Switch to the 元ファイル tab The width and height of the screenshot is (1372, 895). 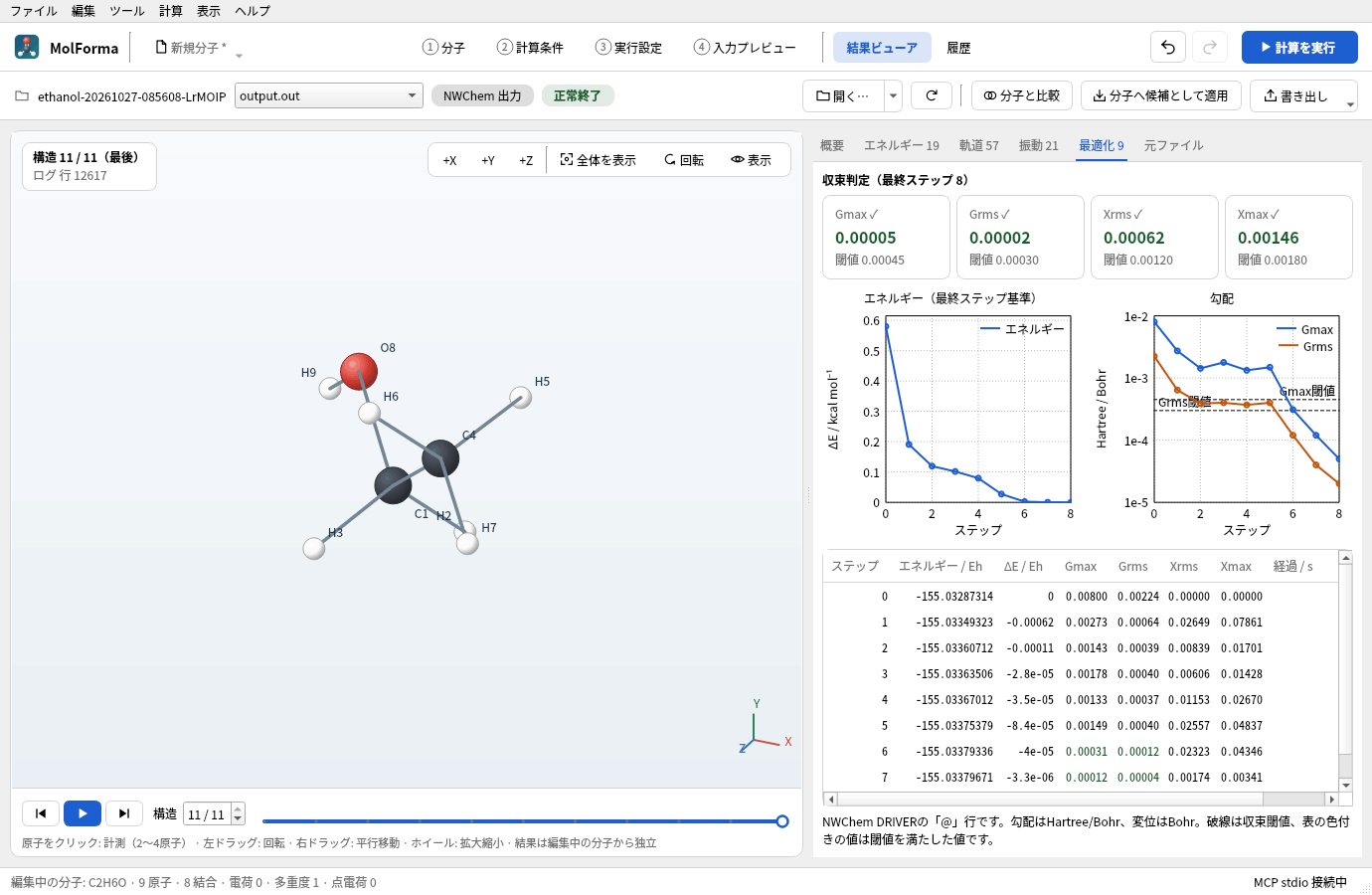1174,145
